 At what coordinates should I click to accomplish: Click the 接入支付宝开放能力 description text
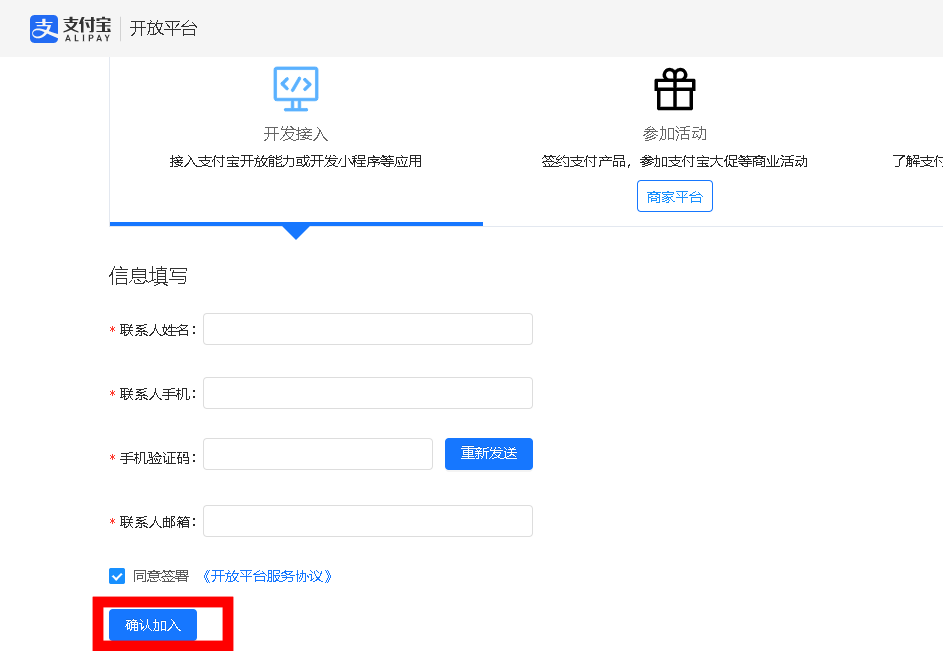(296, 161)
